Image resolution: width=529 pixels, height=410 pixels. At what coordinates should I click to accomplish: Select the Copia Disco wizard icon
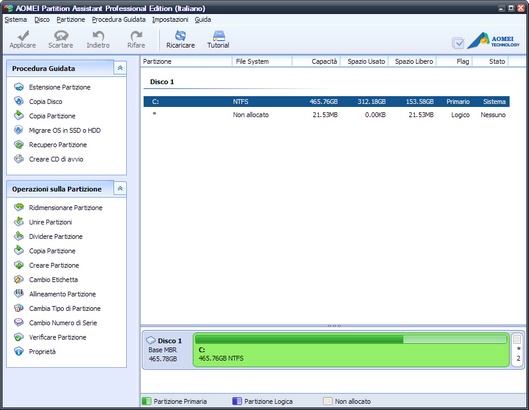pos(19,101)
